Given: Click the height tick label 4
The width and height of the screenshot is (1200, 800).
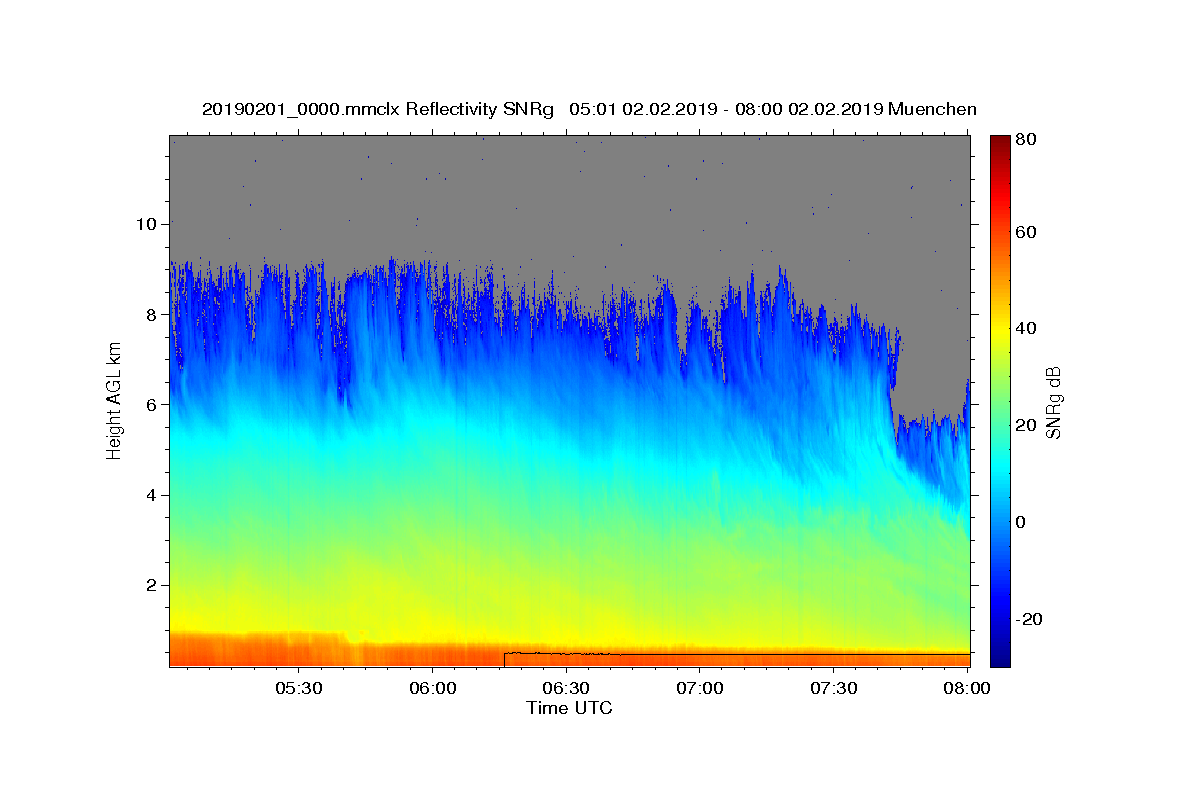Looking at the screenshot, I should pyautogui.click(x=154, y=495).
